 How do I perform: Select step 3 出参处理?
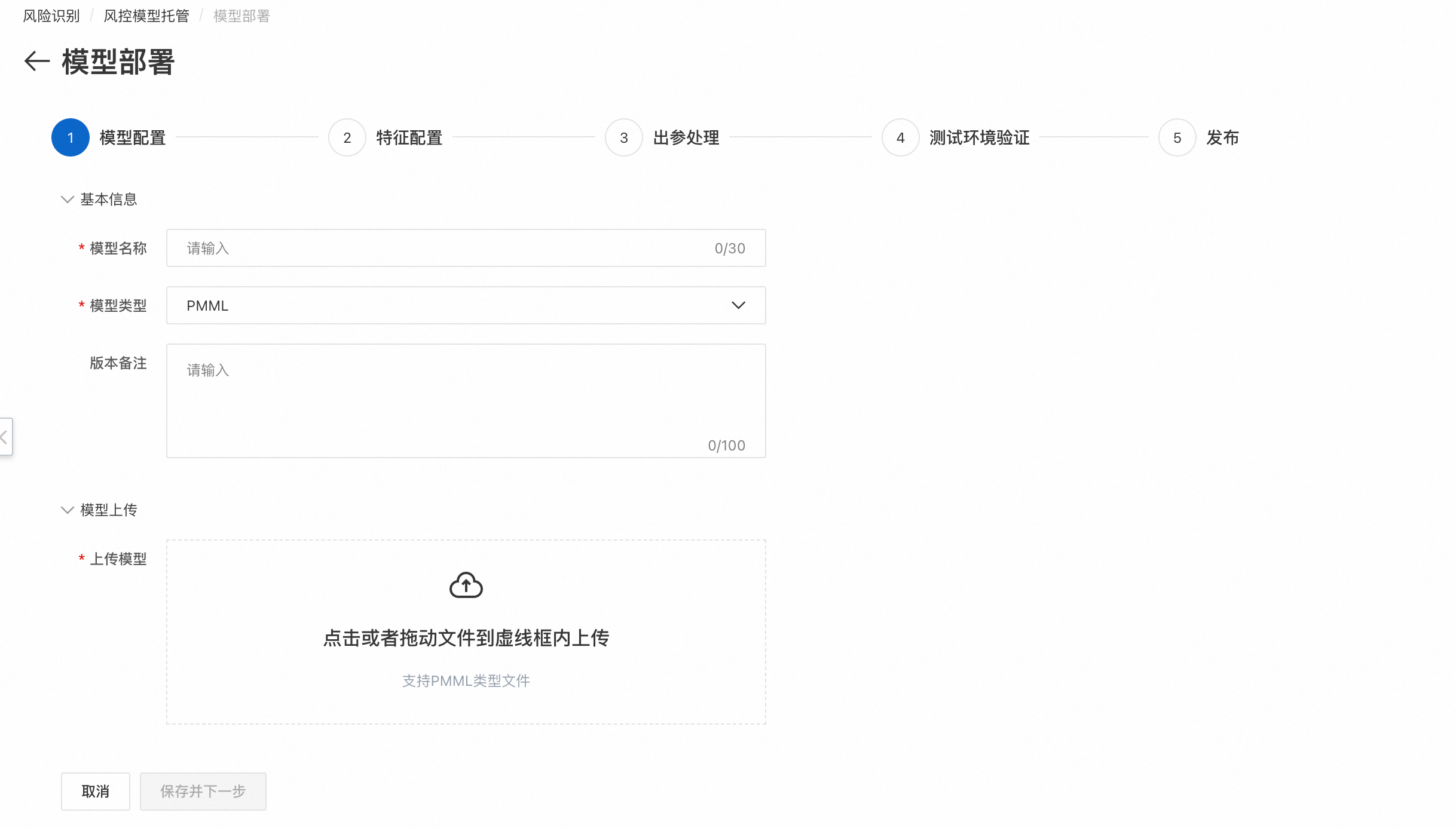click(662, 137)
